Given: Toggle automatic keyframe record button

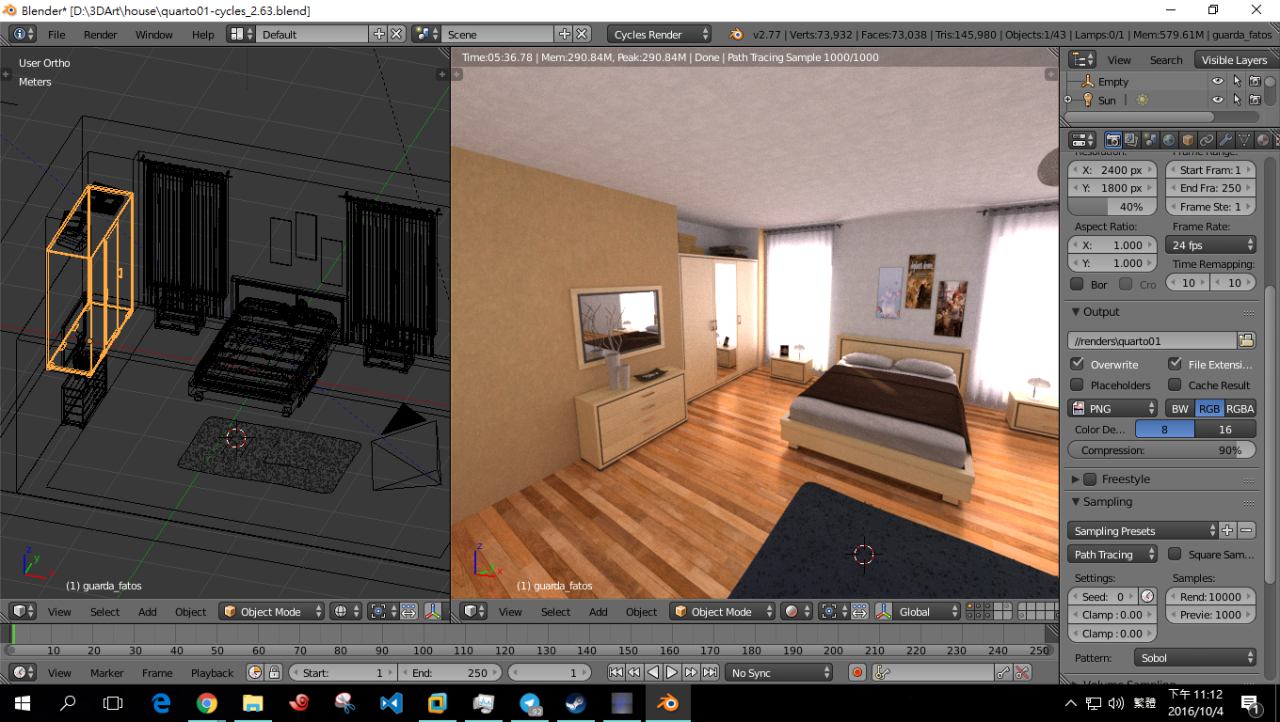Looking at the screenshot, I should [x=857, y=673].
